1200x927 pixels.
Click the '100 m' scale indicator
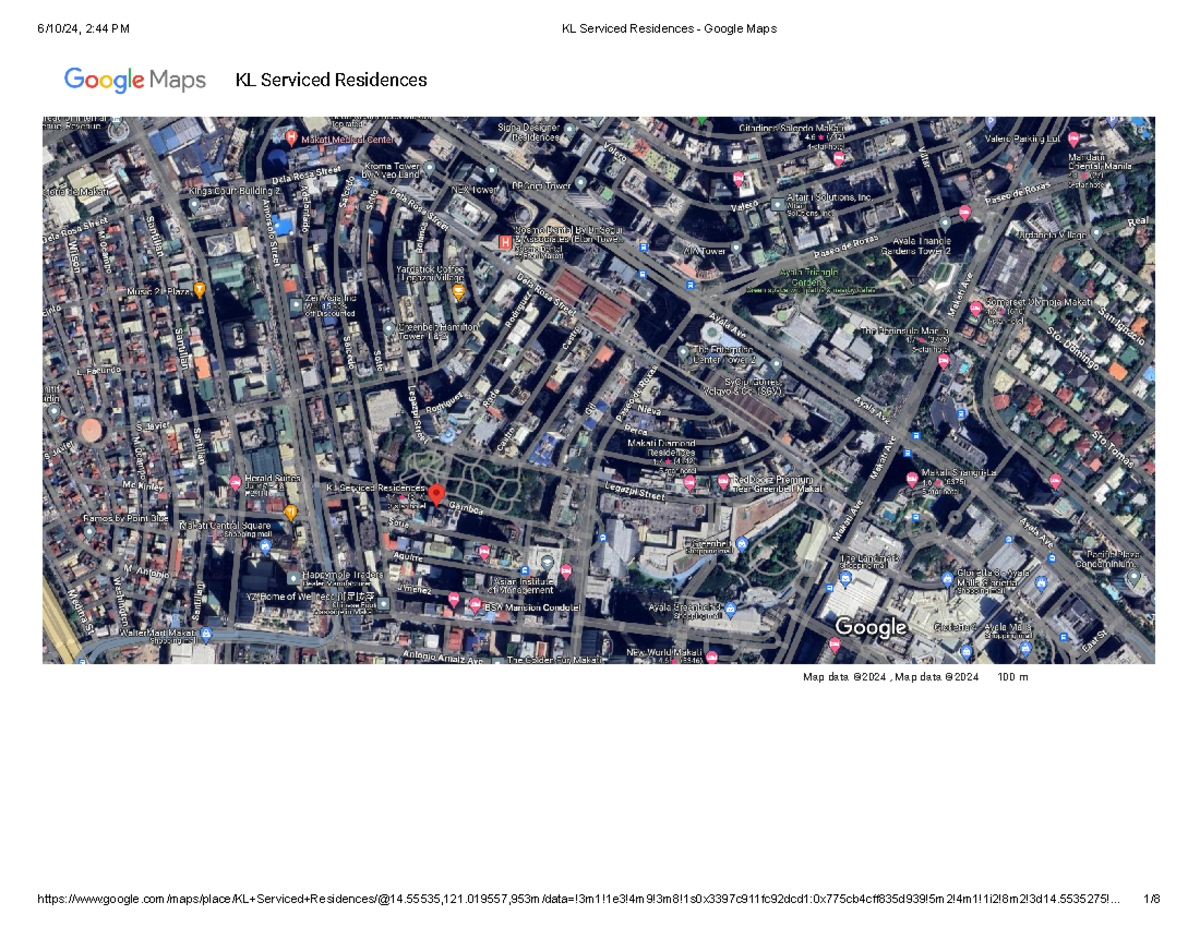point(1012,677)
